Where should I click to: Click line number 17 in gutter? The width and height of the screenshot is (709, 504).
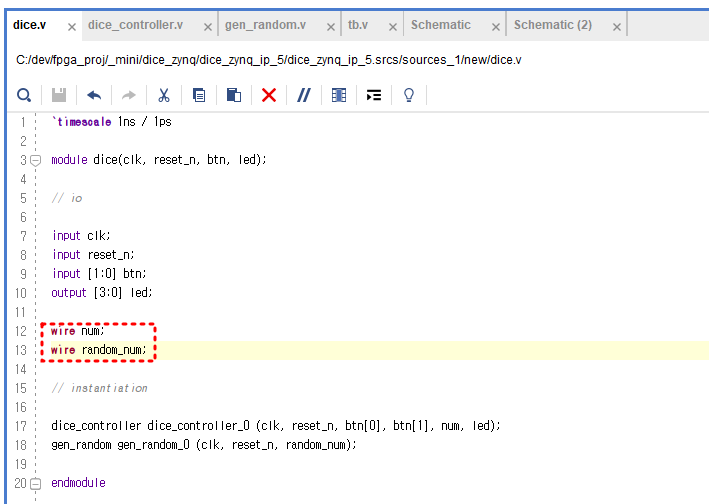(x=21, y=426)
